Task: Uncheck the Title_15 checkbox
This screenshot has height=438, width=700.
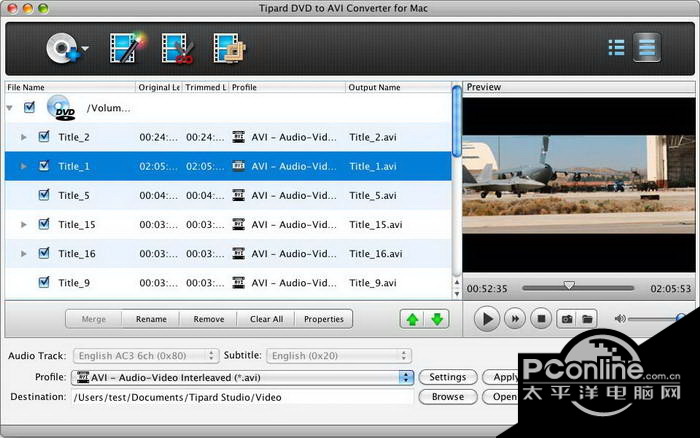Action: click(x=44, y=224)
